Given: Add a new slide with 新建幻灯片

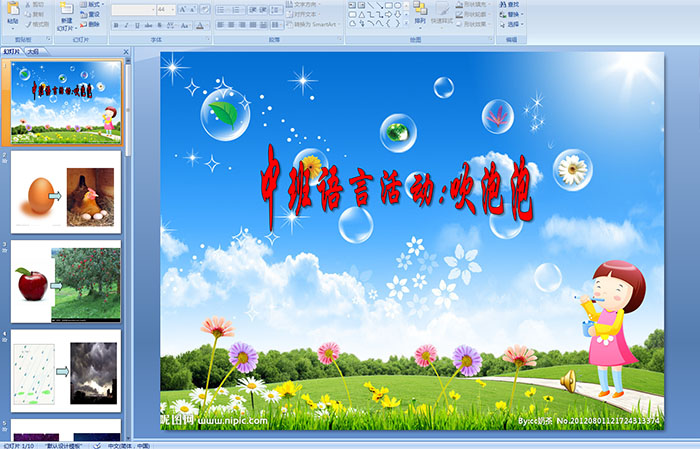Looking at the screenshot, I should tap(67, 17).
